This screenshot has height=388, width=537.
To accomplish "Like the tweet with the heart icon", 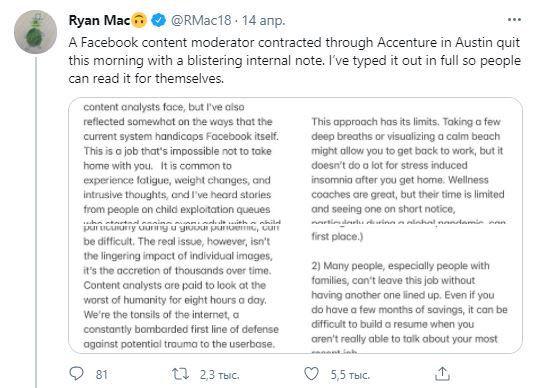I will 311,374.
